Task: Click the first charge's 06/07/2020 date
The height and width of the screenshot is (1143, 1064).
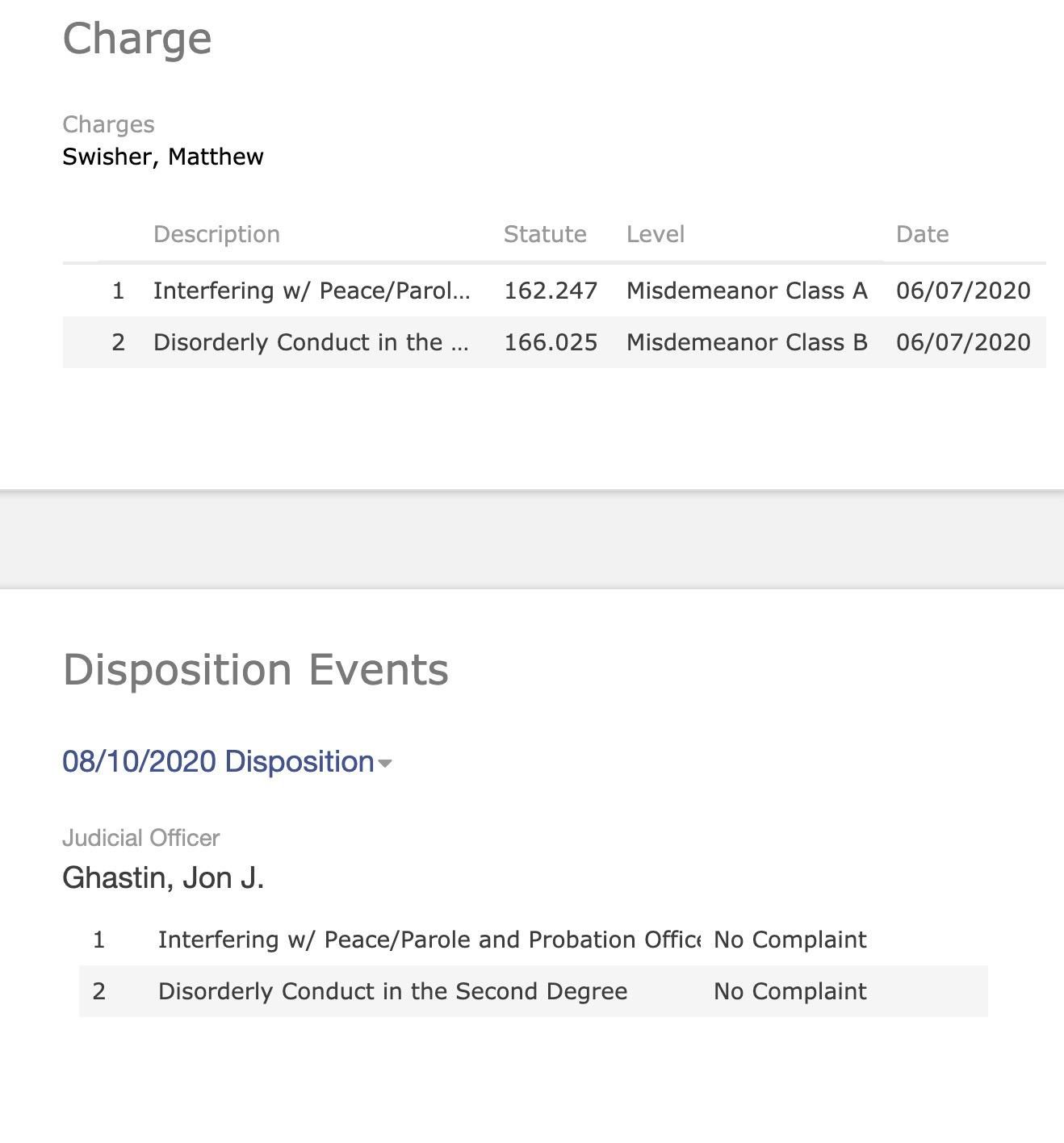Action: click(x=963, y=291)
